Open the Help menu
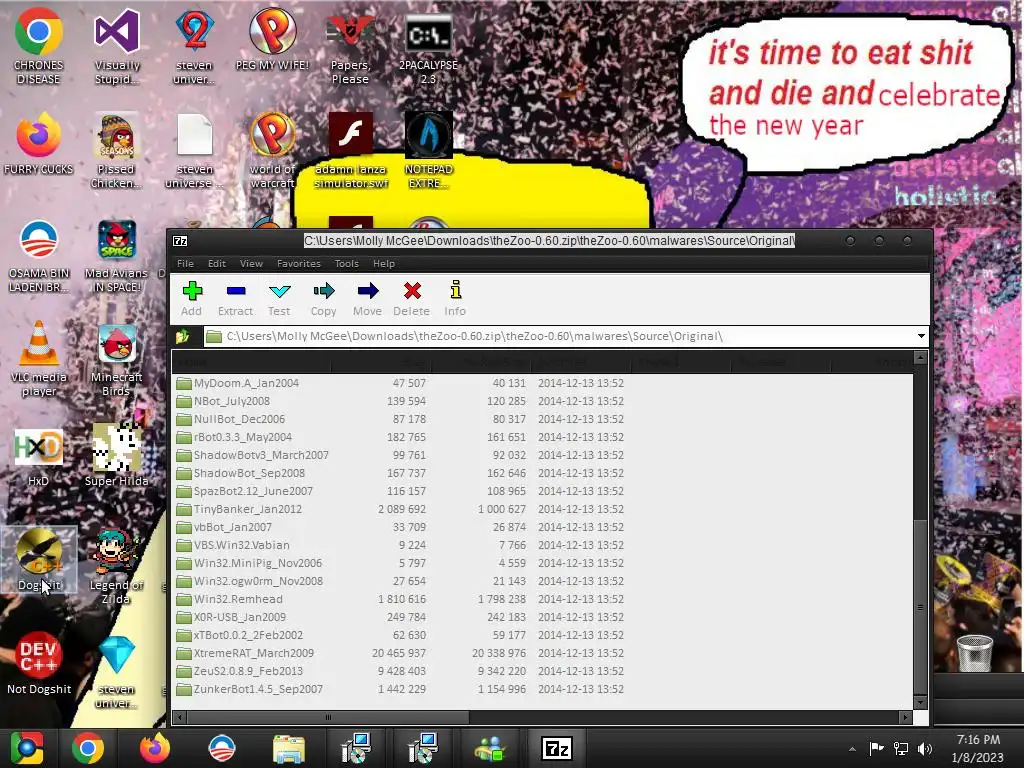Image resolution: width=1024 pixels, height=768 pixels. 384,264
